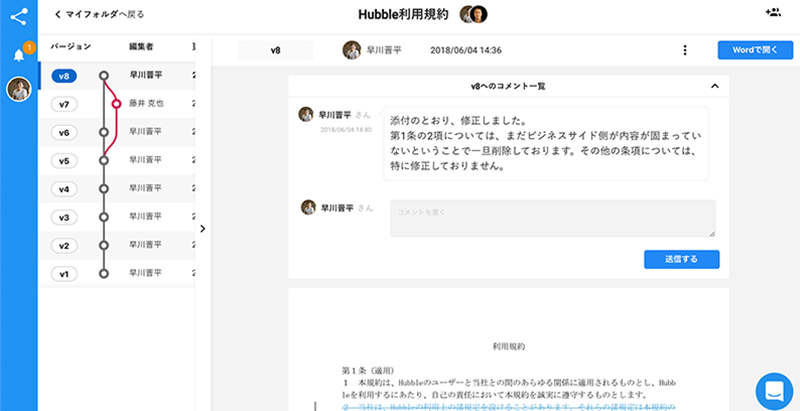The width and height of the screenshot is (800, 411).
Task: Select version v2 badge
Action: pyautogui.click(x=64, y=246)
